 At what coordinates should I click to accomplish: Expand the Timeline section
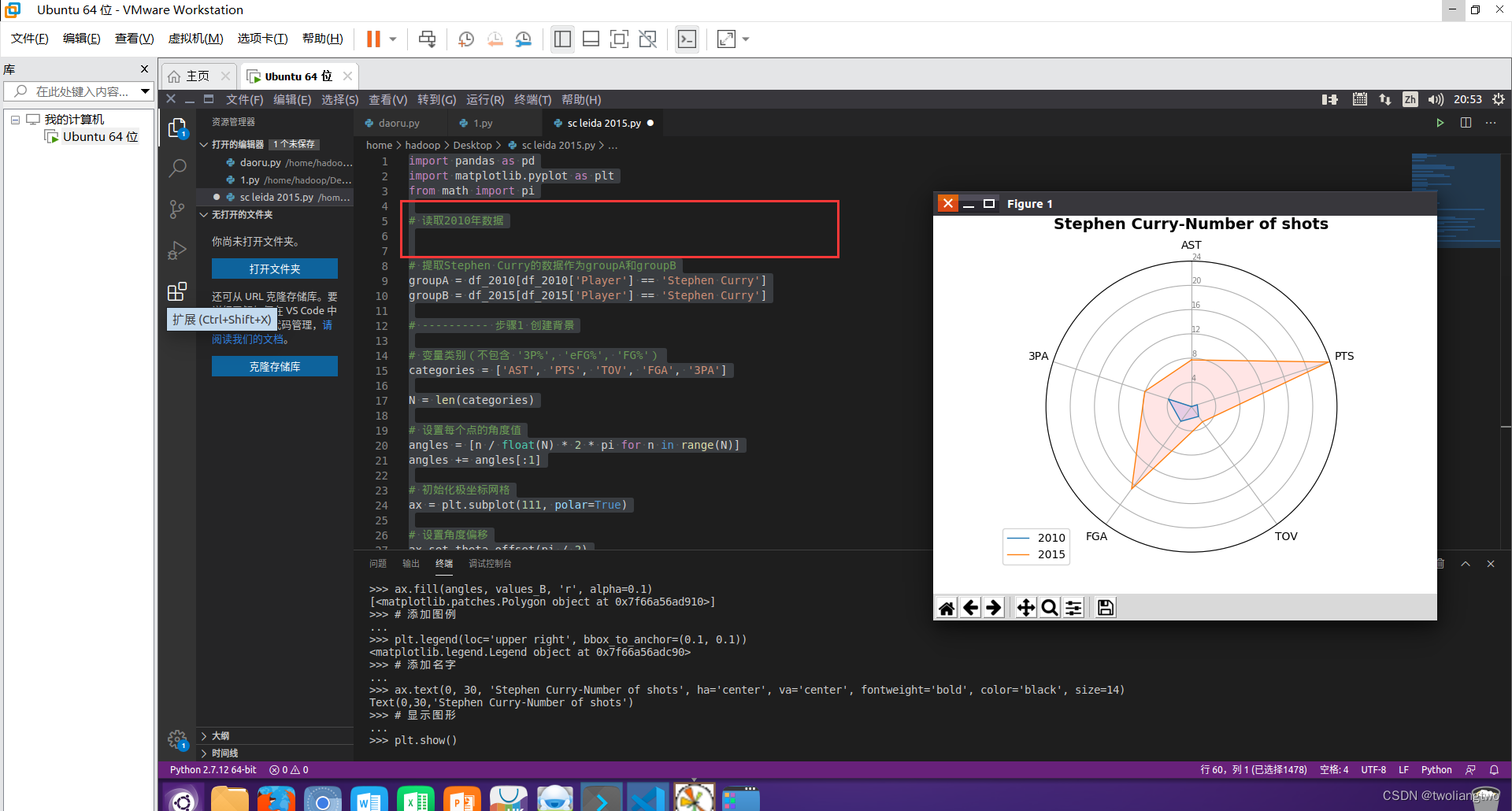click(x=204, y=754)
